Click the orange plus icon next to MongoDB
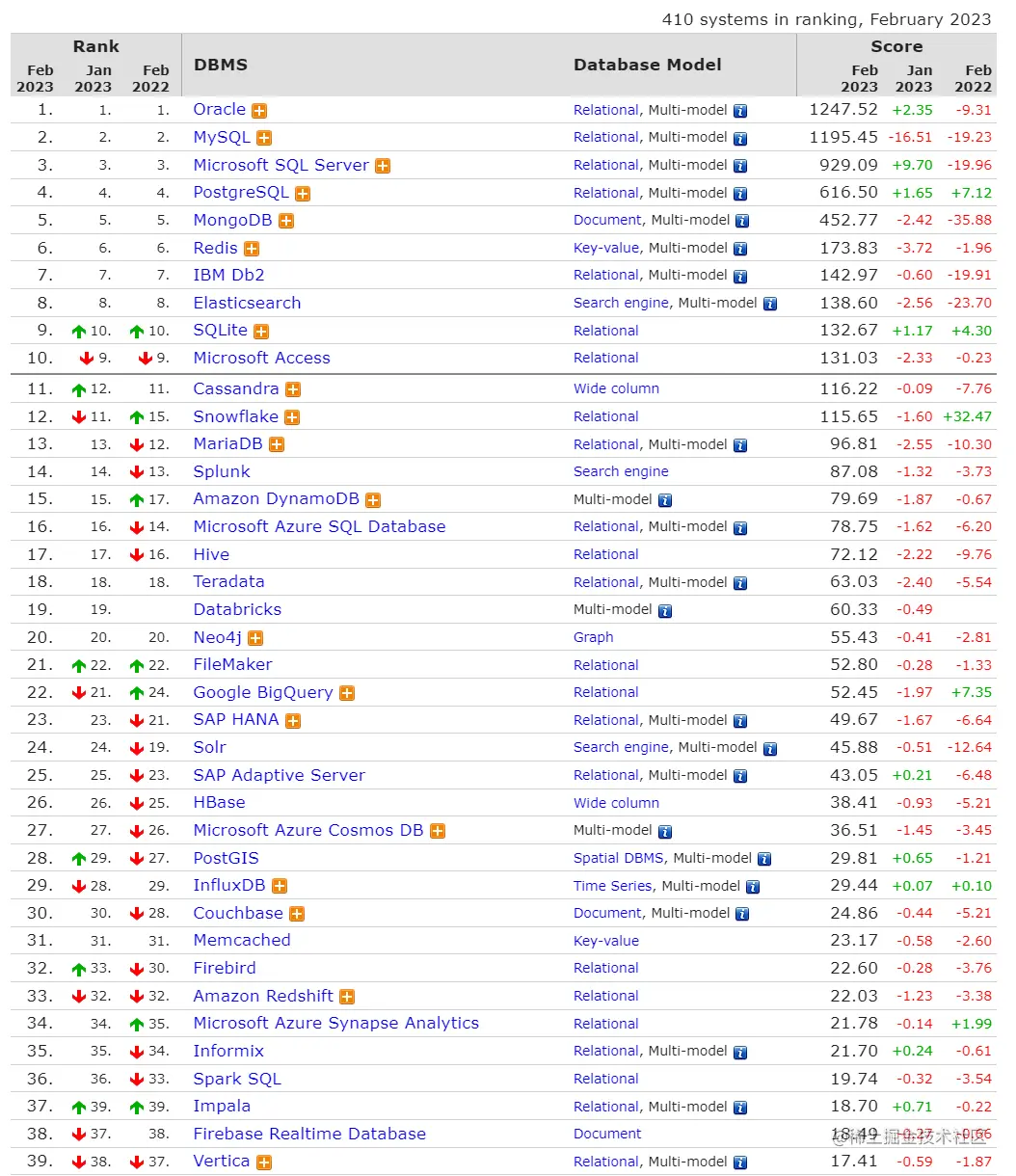 286,221
